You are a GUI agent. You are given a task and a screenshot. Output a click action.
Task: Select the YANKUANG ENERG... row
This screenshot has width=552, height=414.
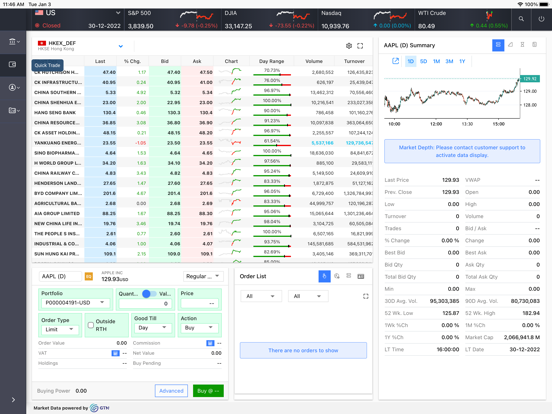202,143
